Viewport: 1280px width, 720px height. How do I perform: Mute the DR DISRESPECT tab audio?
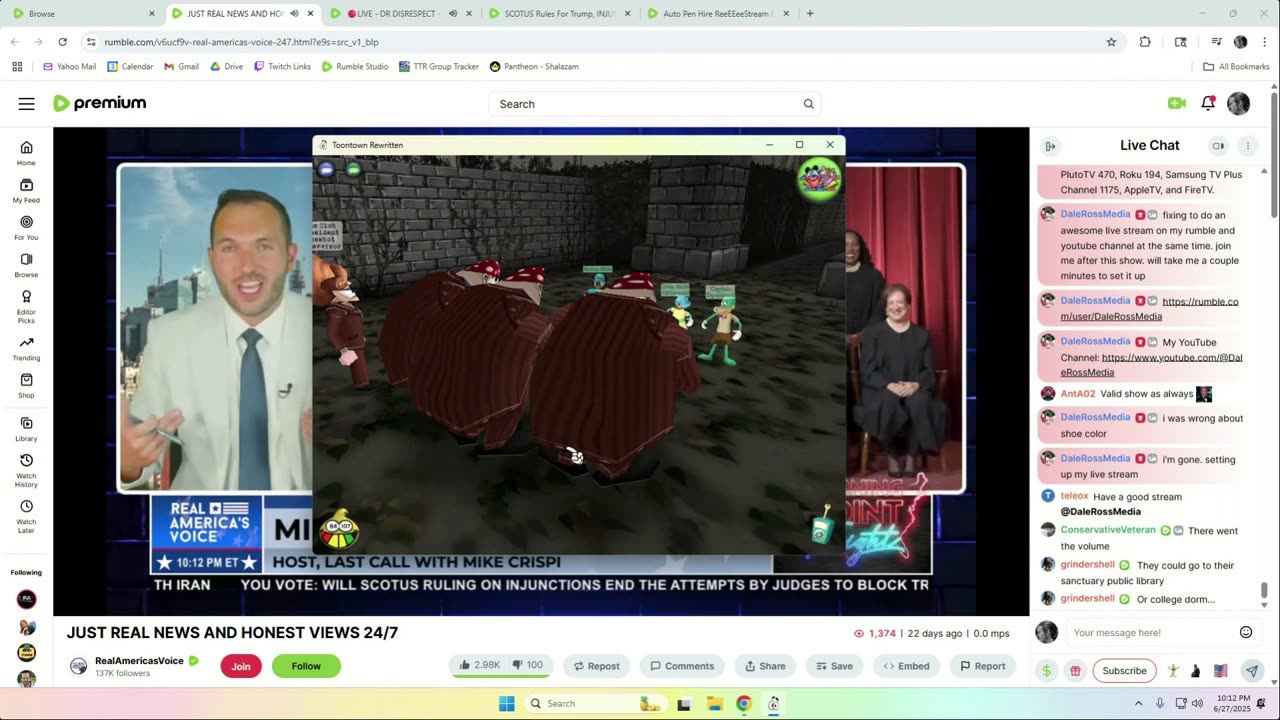click(x=452, y=14)
